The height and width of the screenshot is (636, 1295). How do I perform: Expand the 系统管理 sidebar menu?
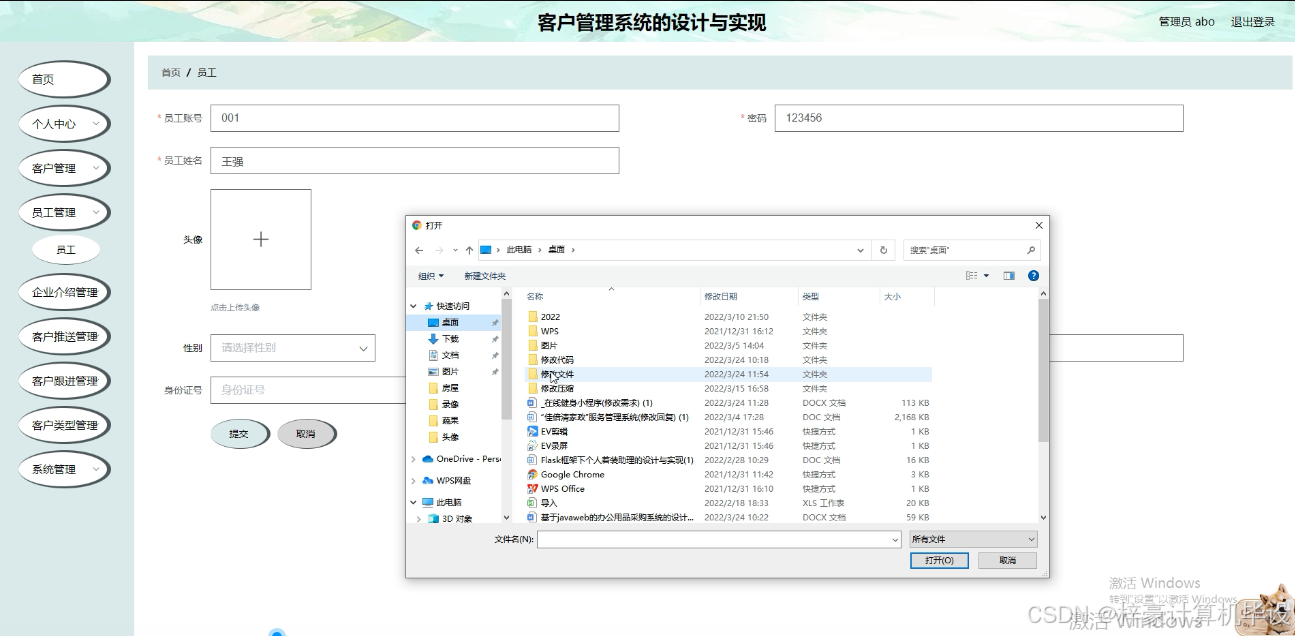[63, 467]
